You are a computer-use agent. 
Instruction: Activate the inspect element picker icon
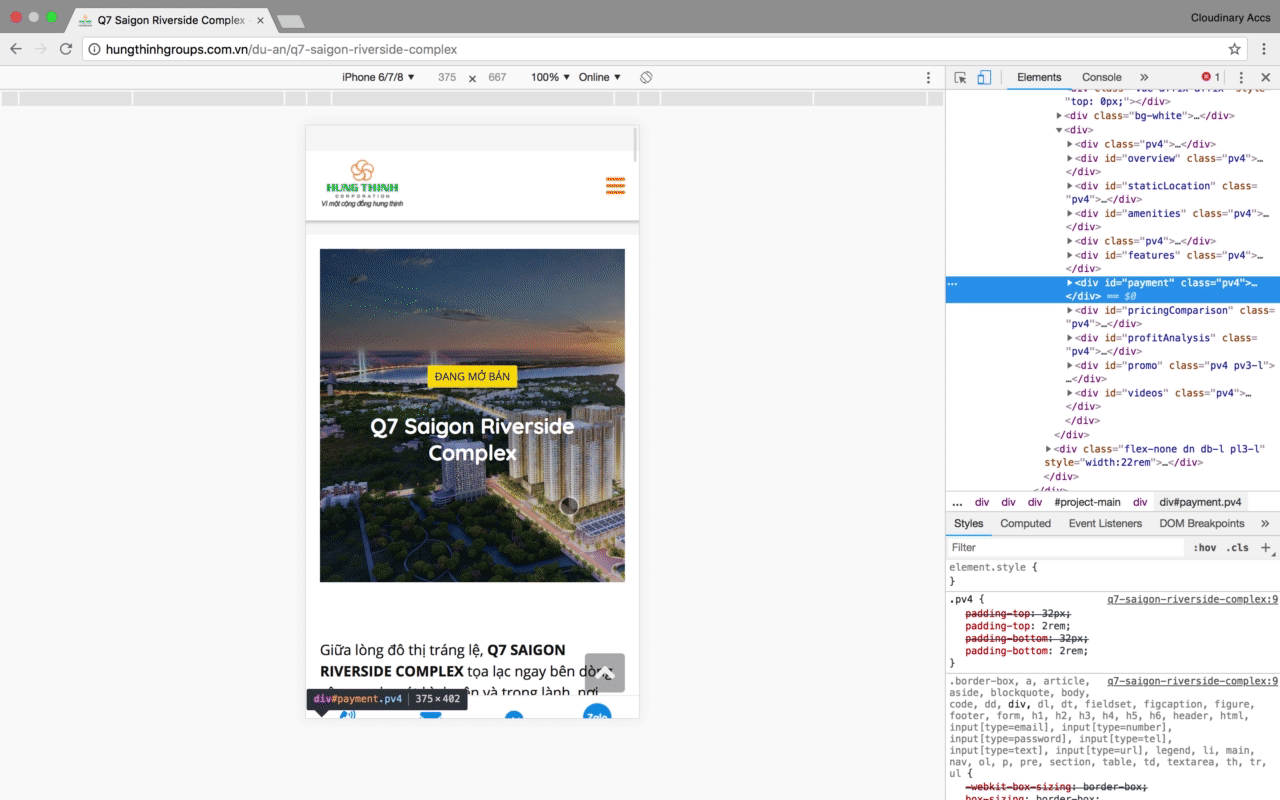click(960, 77)
